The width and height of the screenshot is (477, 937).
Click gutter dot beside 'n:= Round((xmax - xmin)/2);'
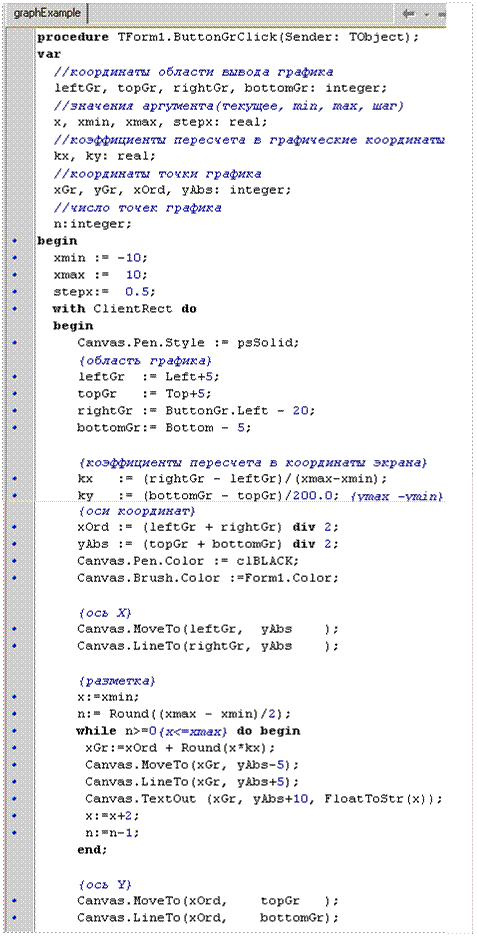(x=14, y=714)
